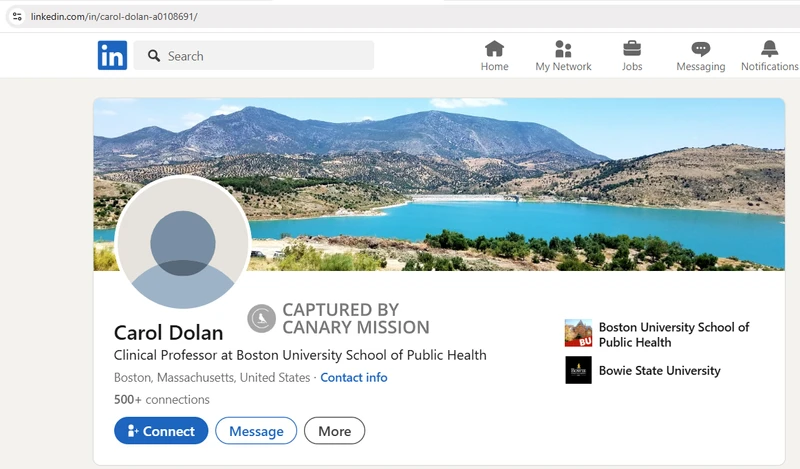This screenshot has height=469, width=800.
Task: Click the browser site info icon
Action: [17, 16]
